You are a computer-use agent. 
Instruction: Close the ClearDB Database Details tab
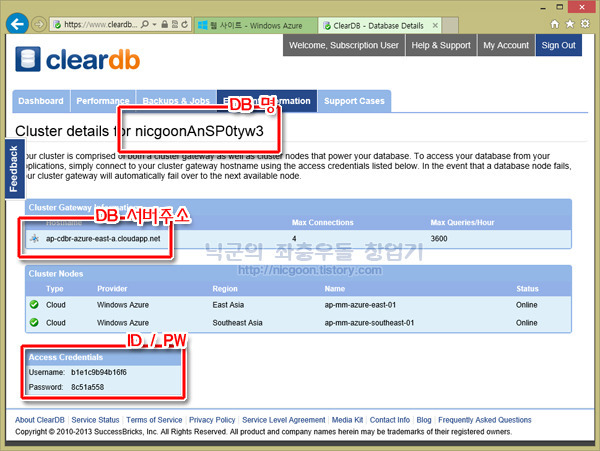pos(435,26)
